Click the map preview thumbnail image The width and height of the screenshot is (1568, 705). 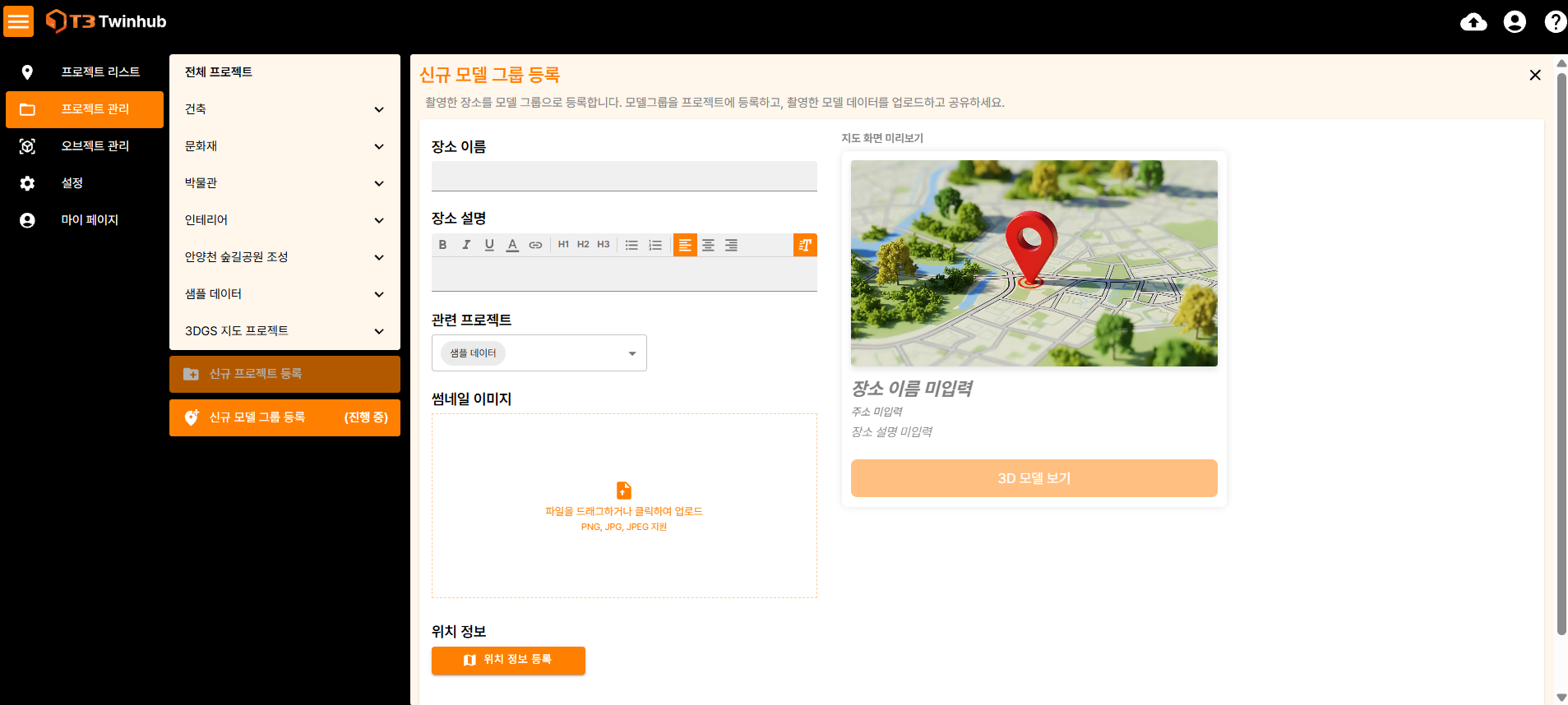pyautogui.click(x=1034, y=263)
